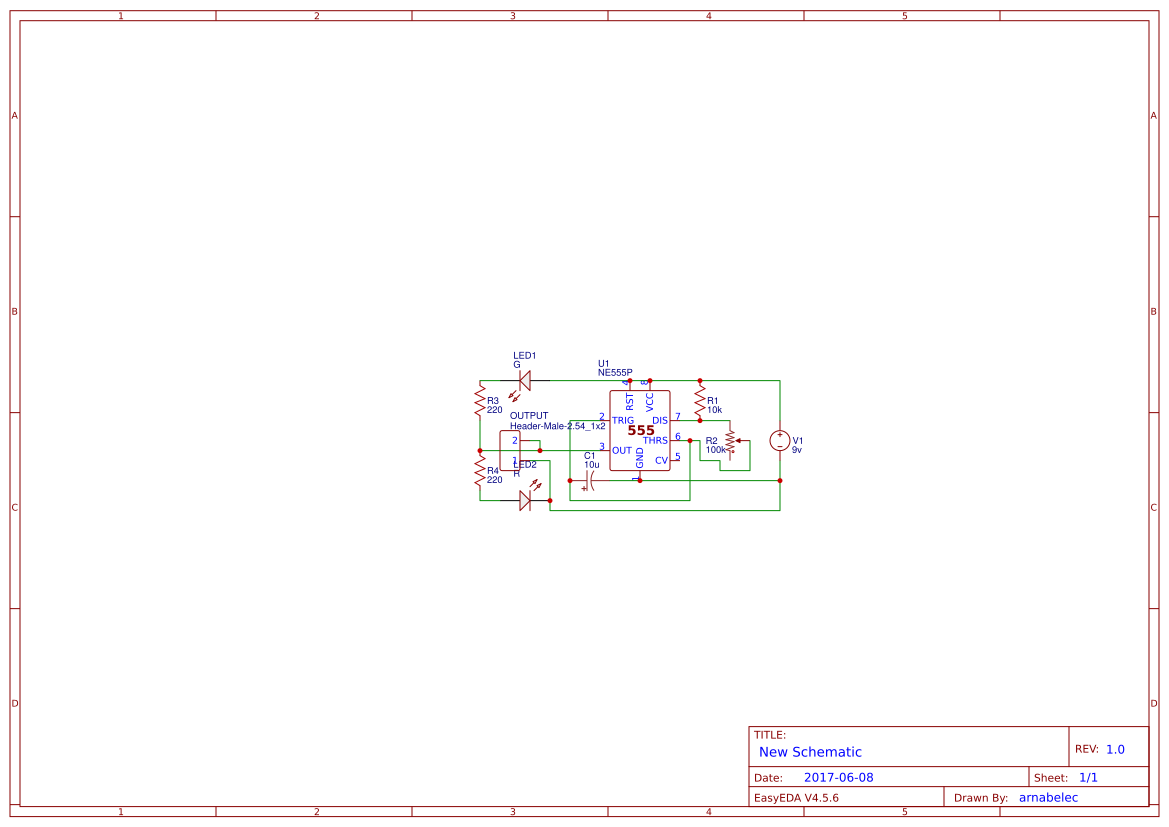The width and height of the screenshot is (1169, 827).
Task: Select the arnabelec drawn-by name
Action: (x=1047, y=797)
